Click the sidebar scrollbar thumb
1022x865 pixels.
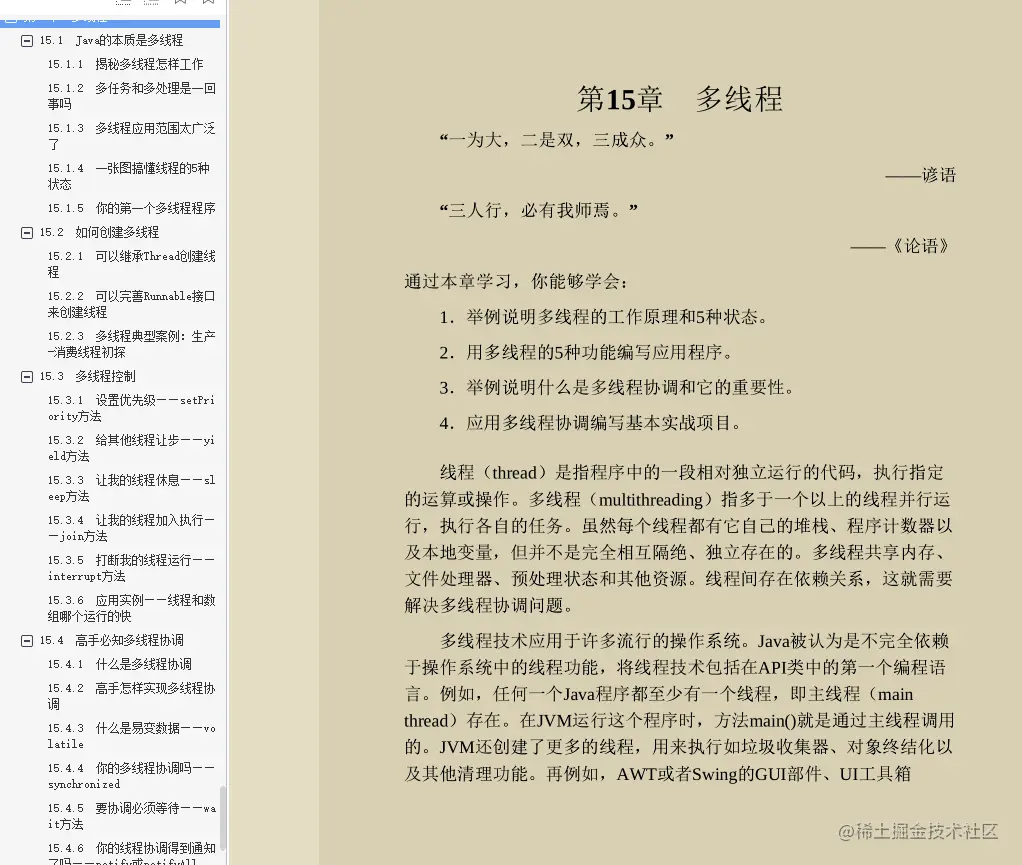click(x=223, y=815)
